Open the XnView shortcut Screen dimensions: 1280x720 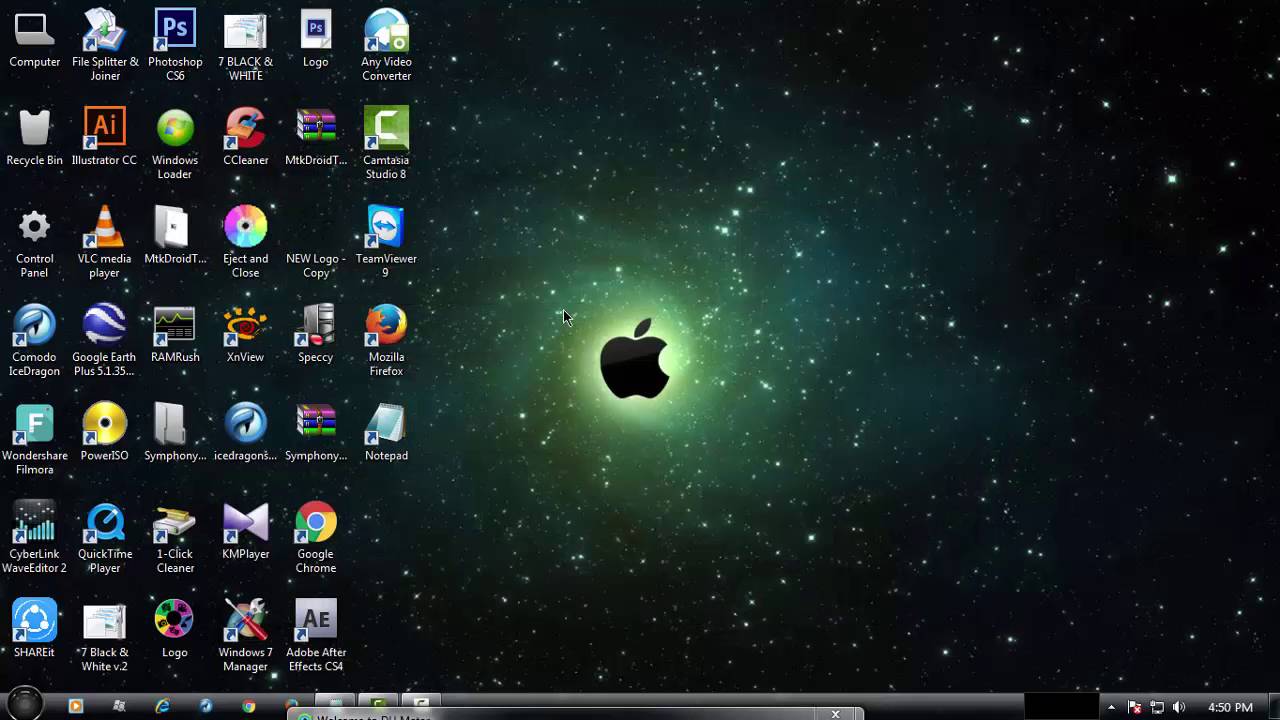(245, 335)
